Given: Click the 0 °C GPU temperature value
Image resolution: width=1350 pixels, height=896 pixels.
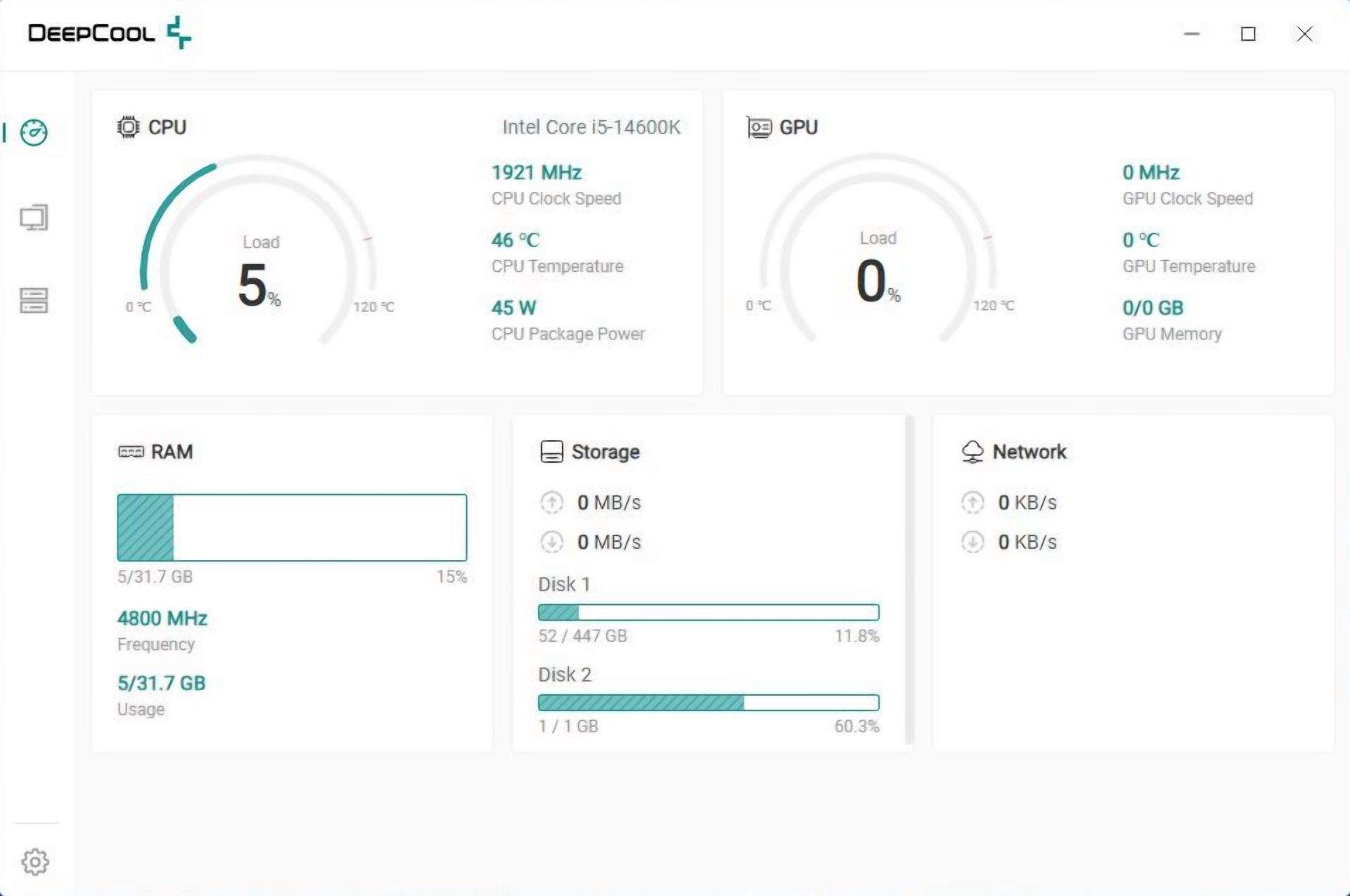Looking at the screenshot, I should 1140,240.
